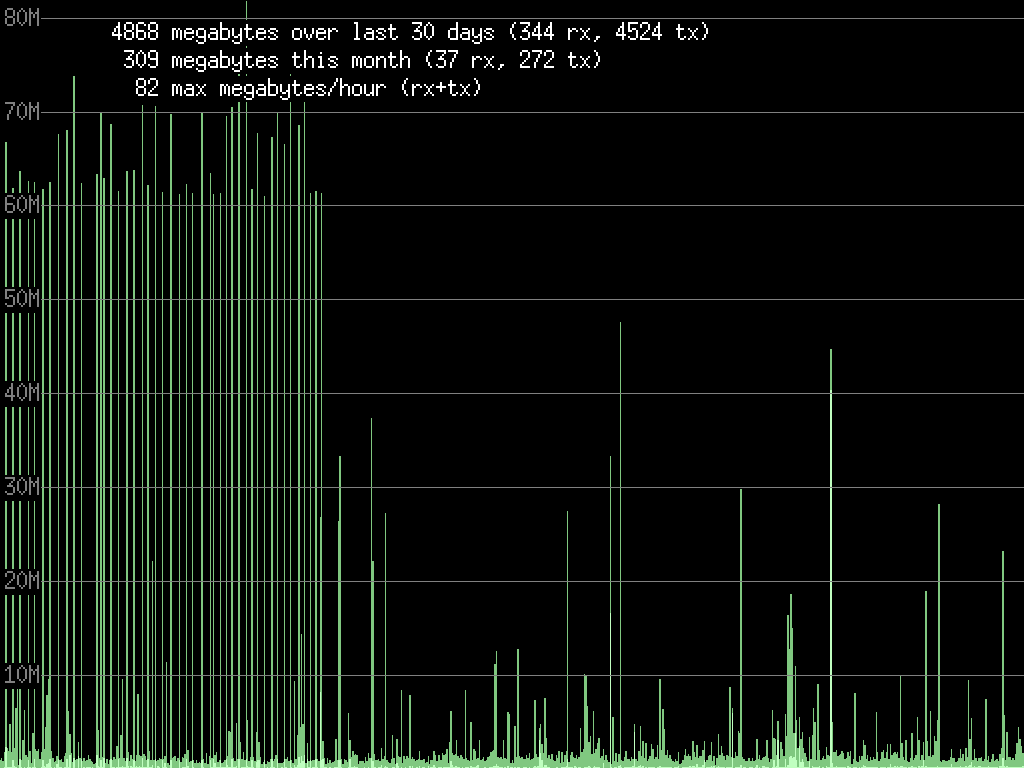
Task: Click the 50M y-axis label
Action: click(22, 299)
